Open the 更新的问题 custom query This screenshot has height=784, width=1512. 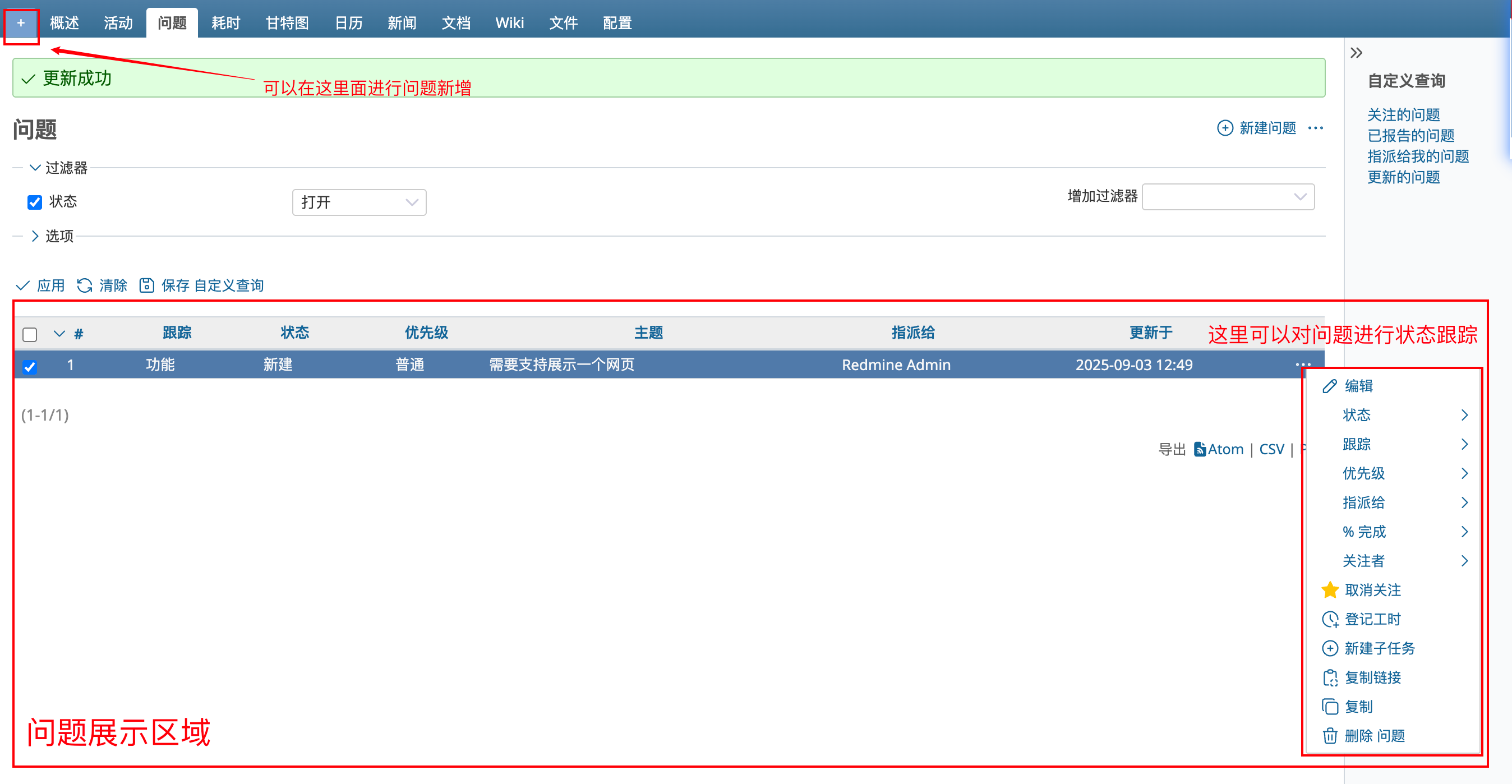[x=1403, y=177]
